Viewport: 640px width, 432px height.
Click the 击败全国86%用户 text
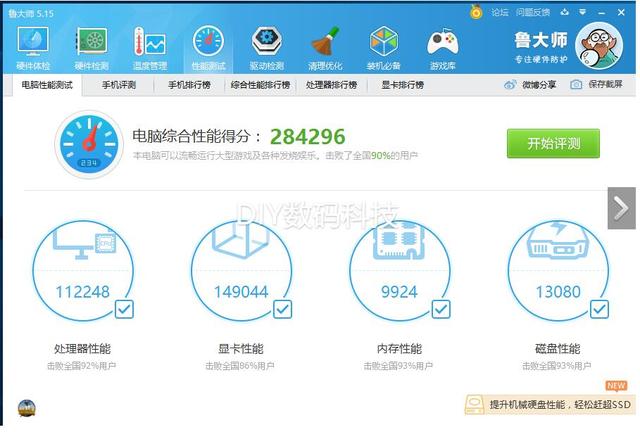(x=240, y=366)
